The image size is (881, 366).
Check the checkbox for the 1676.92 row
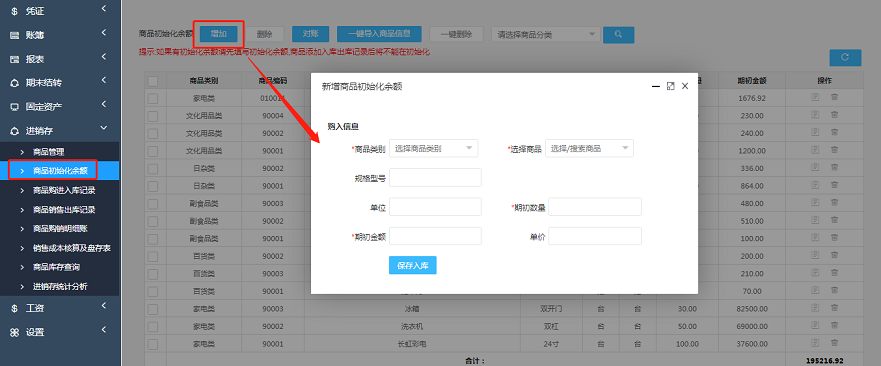tap(153, 98)
